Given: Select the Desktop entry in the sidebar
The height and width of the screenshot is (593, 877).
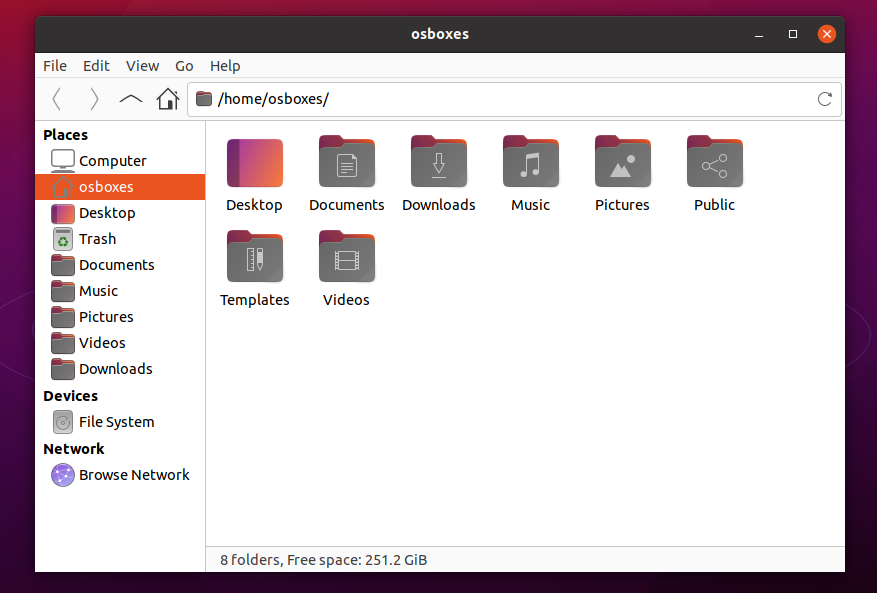Looking at the screenshot, I should pos(107,213).
